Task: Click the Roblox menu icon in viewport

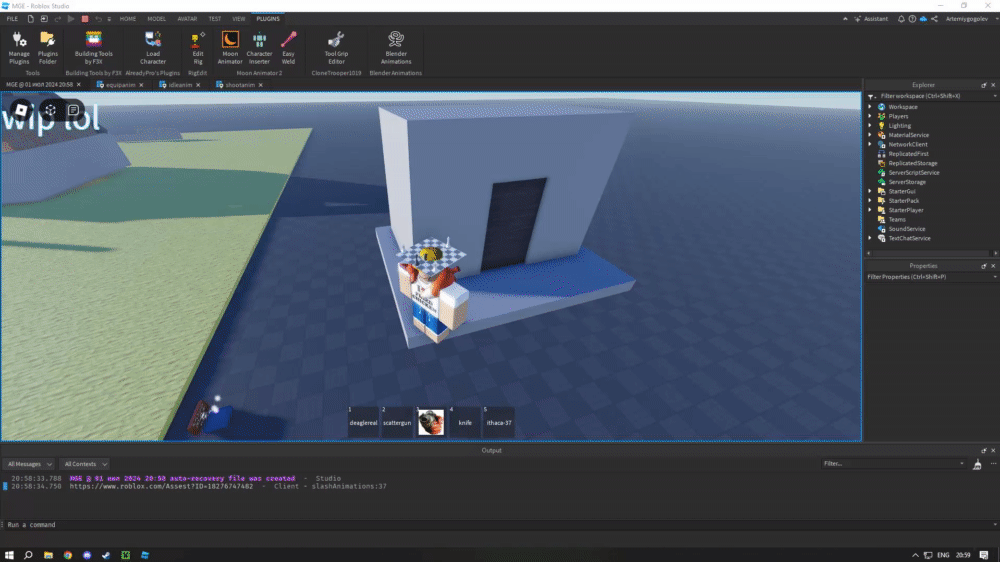Action: pos(21,110)
